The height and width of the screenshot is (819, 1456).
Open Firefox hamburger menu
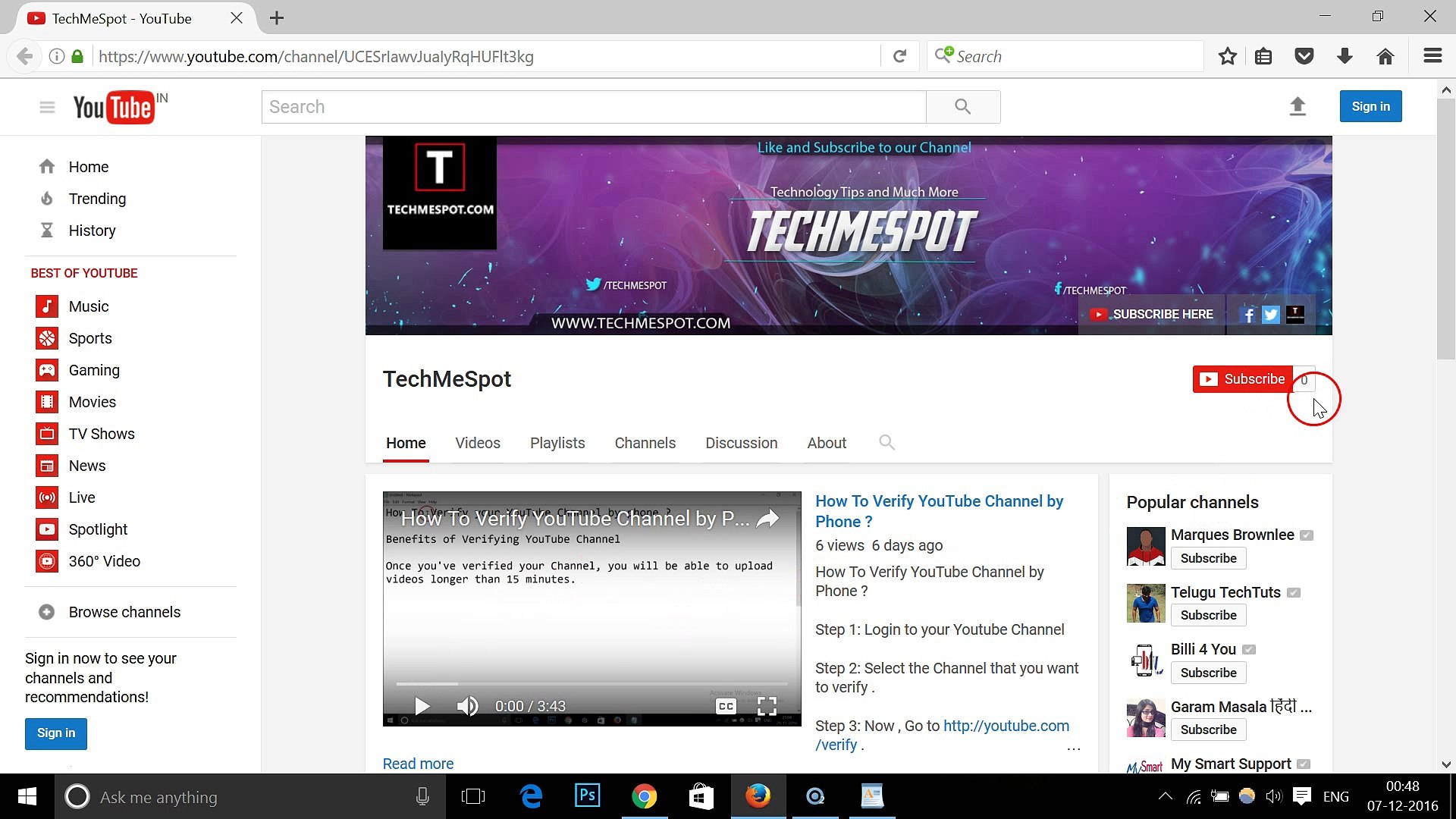coord(1432,56)
